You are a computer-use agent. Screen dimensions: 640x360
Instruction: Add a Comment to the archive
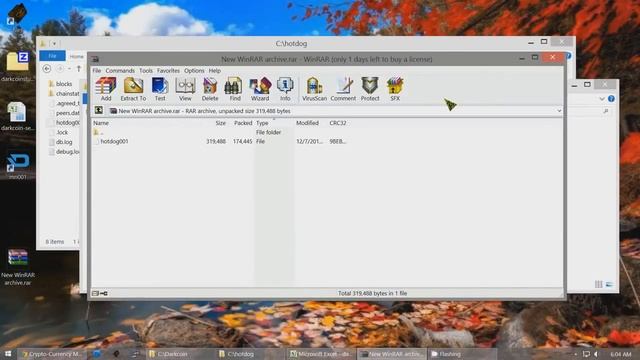click(343, 89)
